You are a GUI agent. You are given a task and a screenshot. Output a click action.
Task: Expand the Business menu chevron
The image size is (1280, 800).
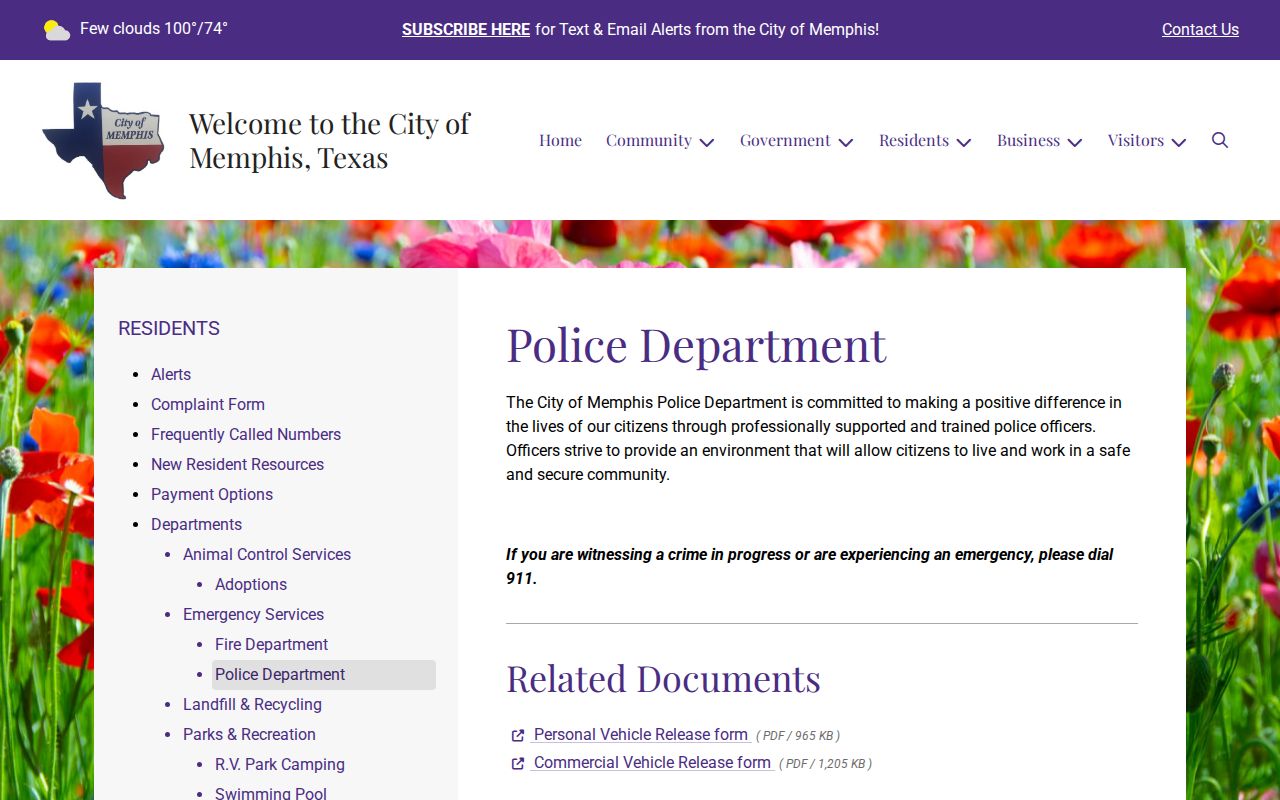pyautogui.click(x=1075, y=142)
